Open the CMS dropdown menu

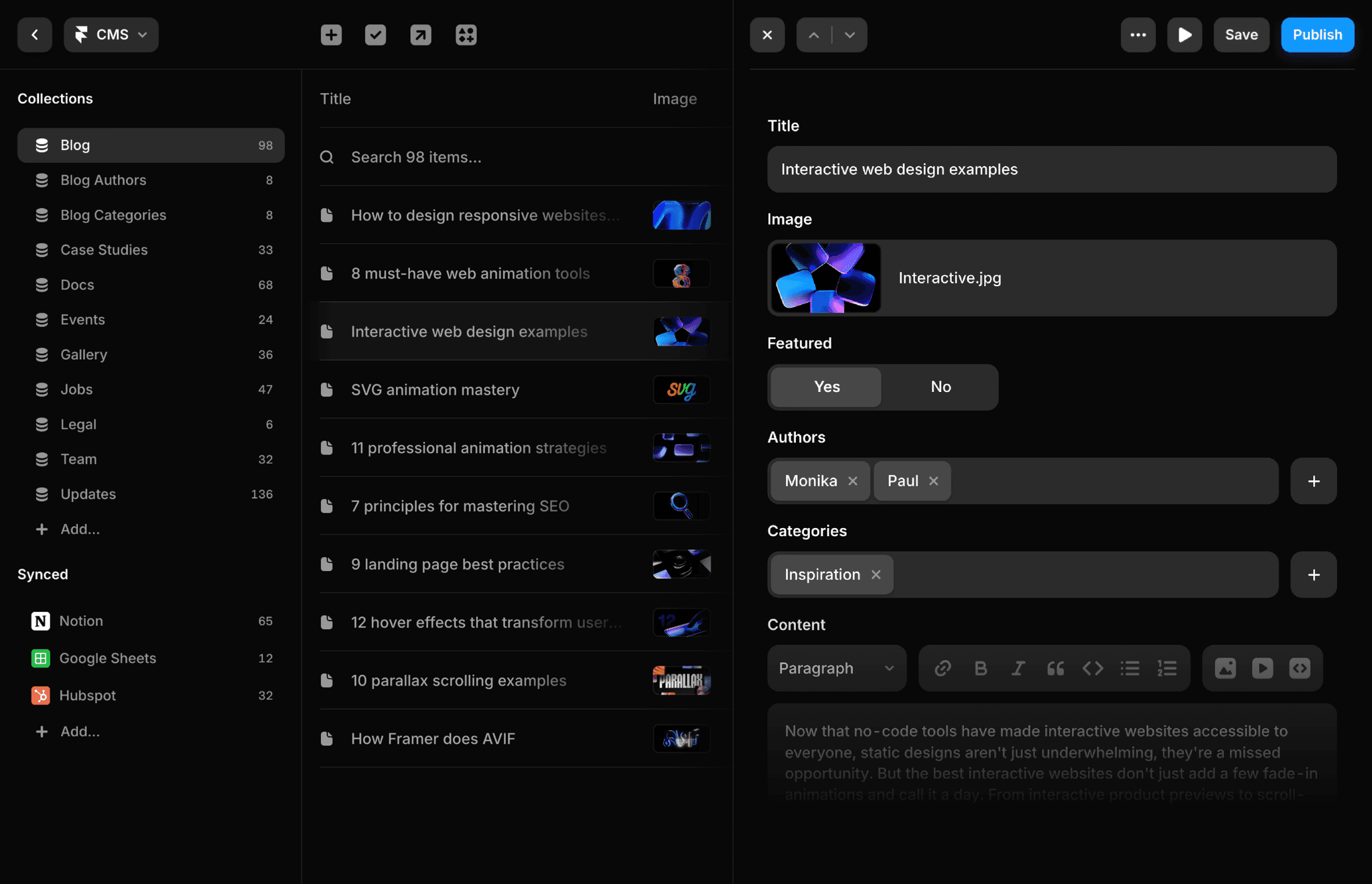coord(111,35)
